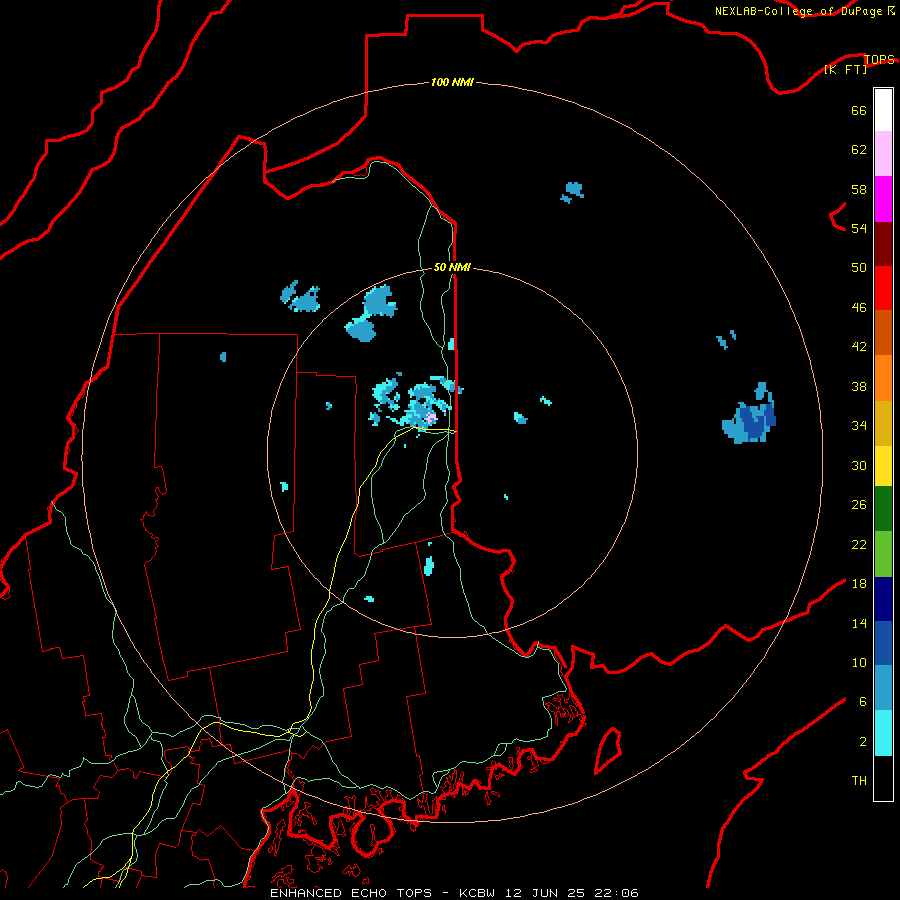
Task: Click the "26" legend value
Action: (x=859, y=505)
